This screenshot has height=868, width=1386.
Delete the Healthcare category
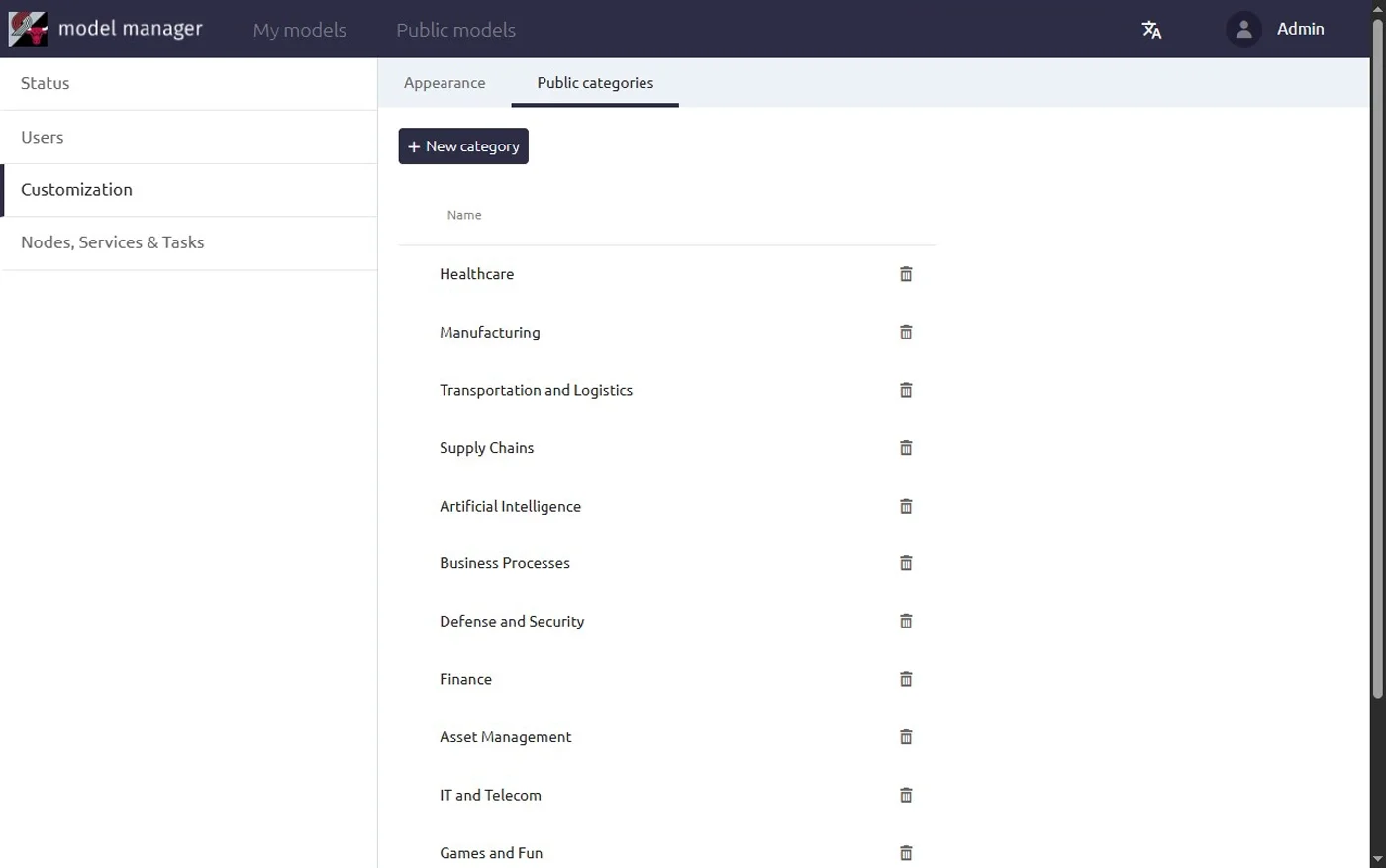(905, 274)
